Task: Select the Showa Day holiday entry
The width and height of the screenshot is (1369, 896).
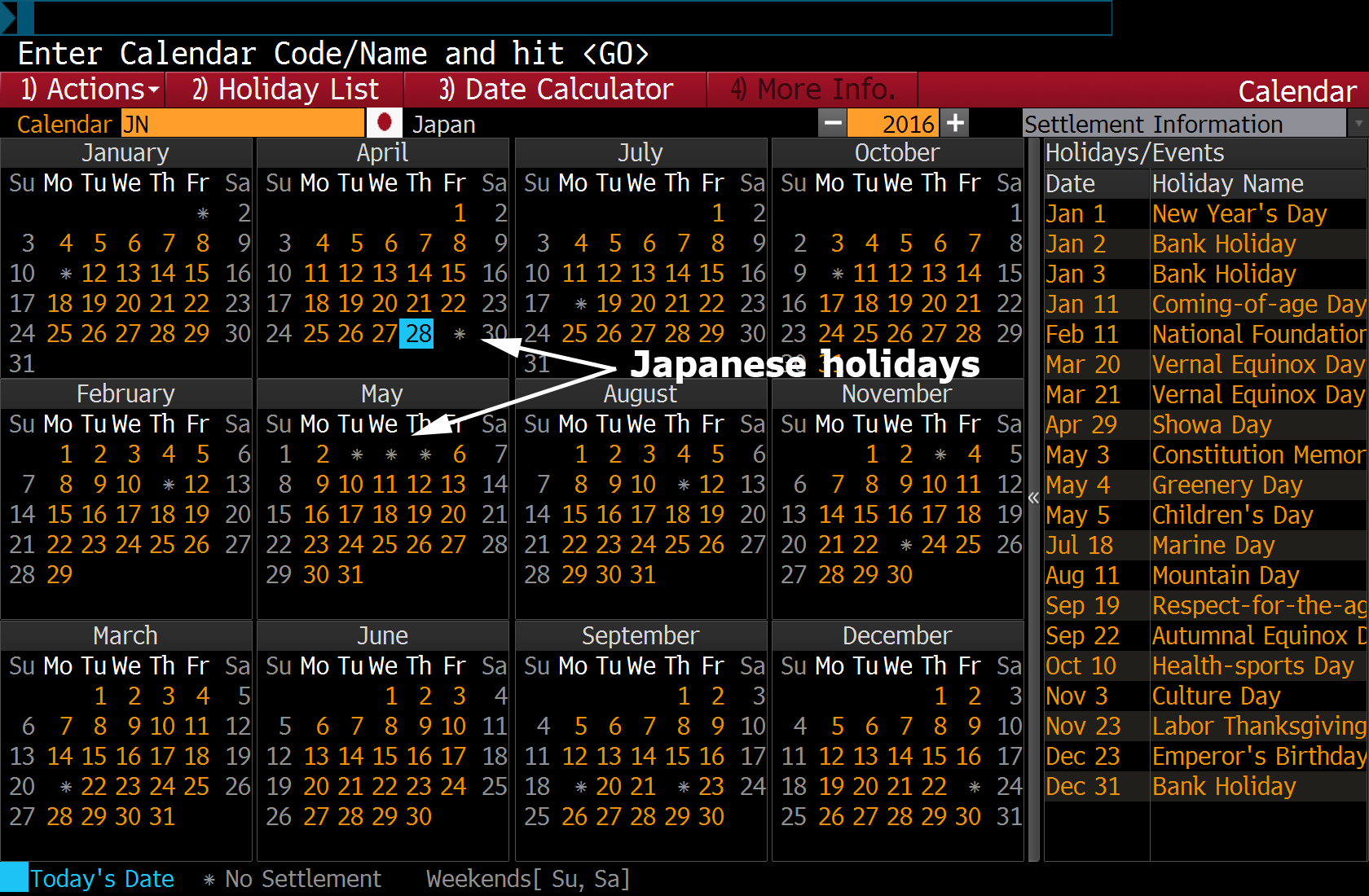Action: 1205,424
